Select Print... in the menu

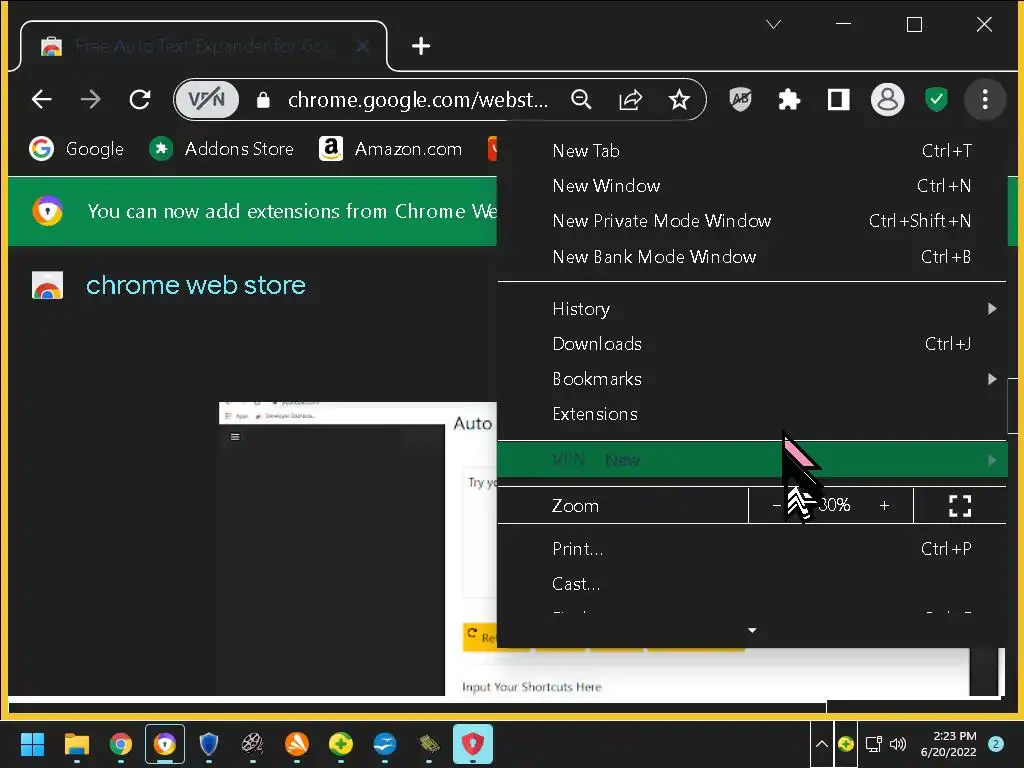pyautogui.click(x=752, y=549)
